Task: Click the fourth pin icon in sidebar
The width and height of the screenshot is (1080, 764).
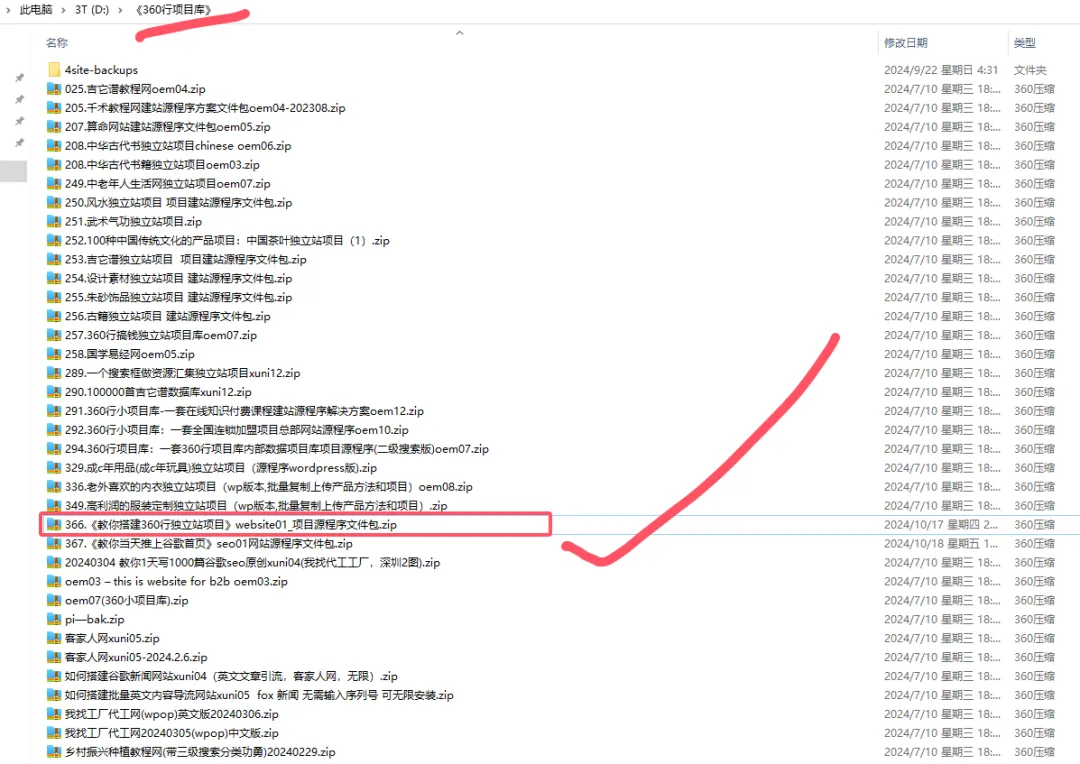Action: (x=19, y=143)
